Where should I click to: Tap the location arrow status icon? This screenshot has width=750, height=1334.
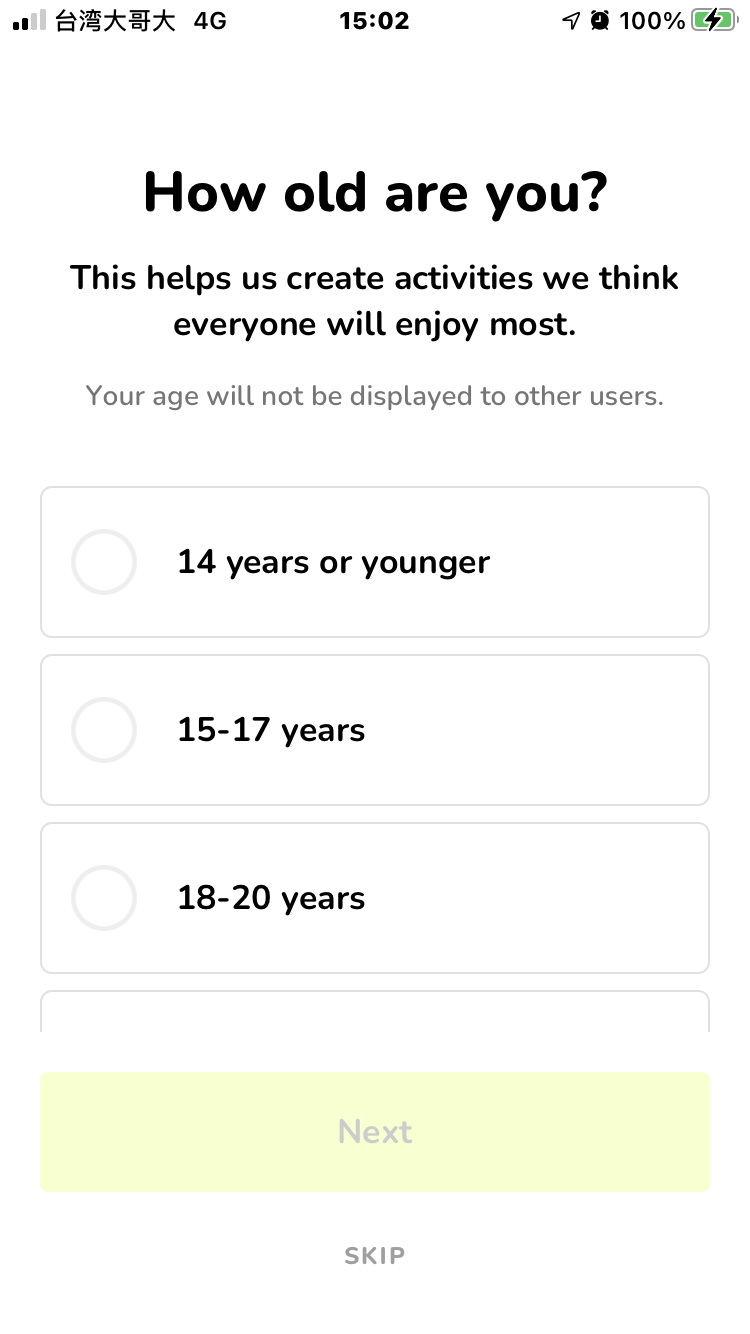click(x=571, y=20)
